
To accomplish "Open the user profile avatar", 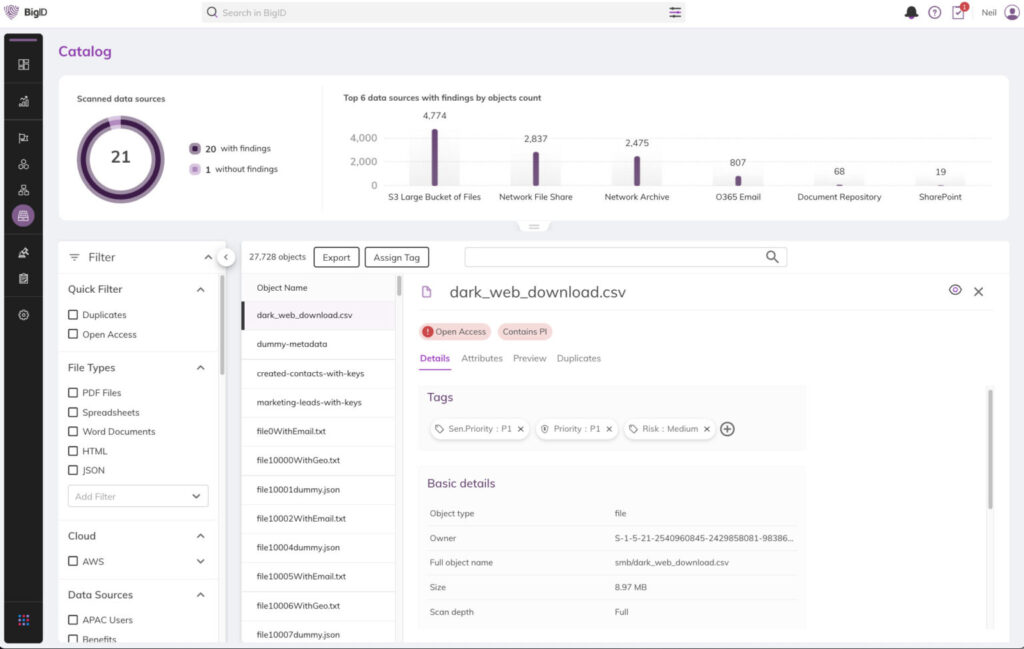I will [1012, 12].
